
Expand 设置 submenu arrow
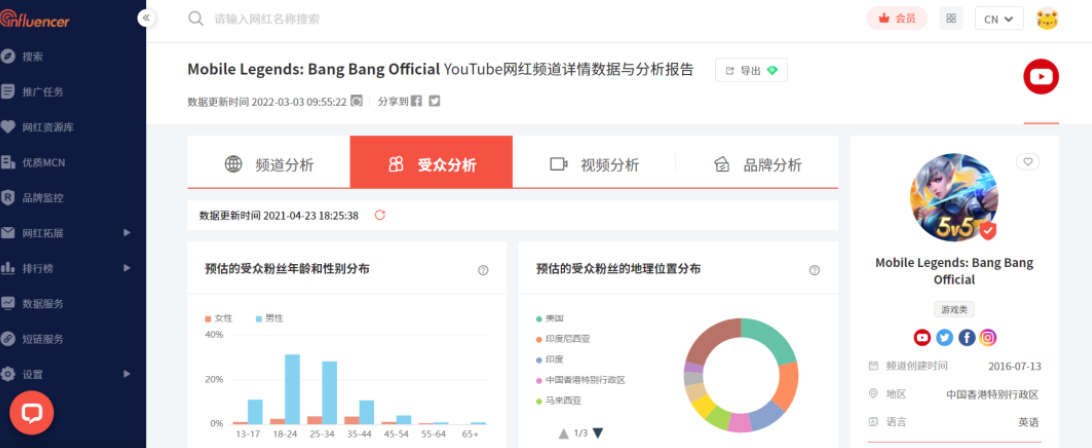pos(127,373)
